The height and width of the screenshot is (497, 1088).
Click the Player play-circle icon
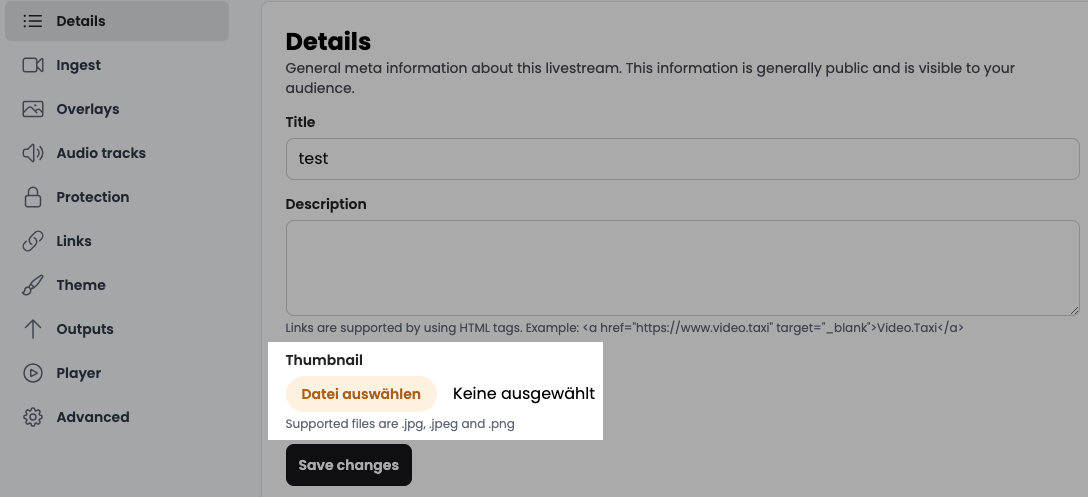33,373
